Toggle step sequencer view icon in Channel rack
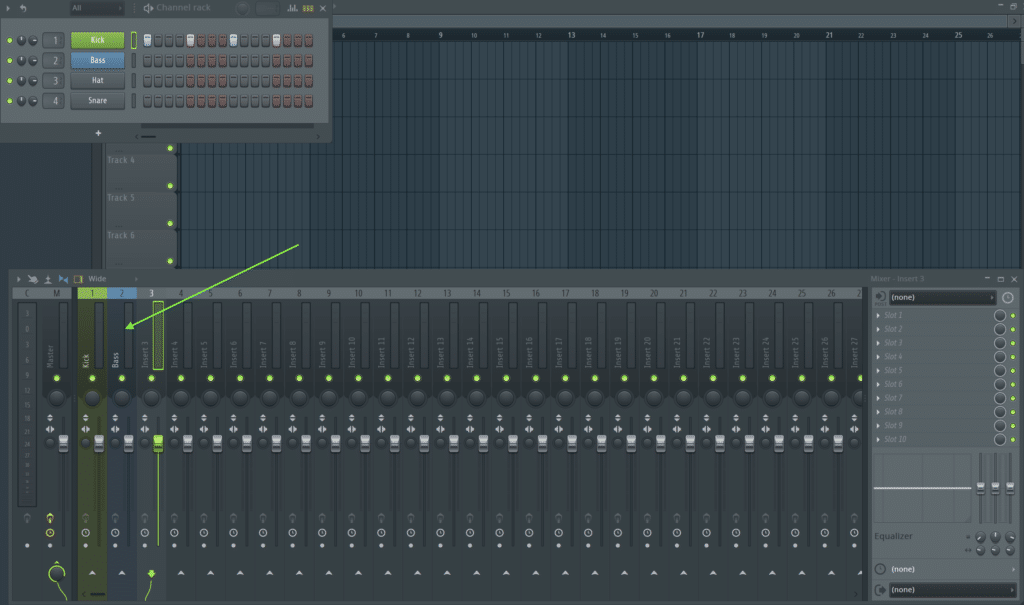This screenshot has width=1024, height=605. point(308,8)
